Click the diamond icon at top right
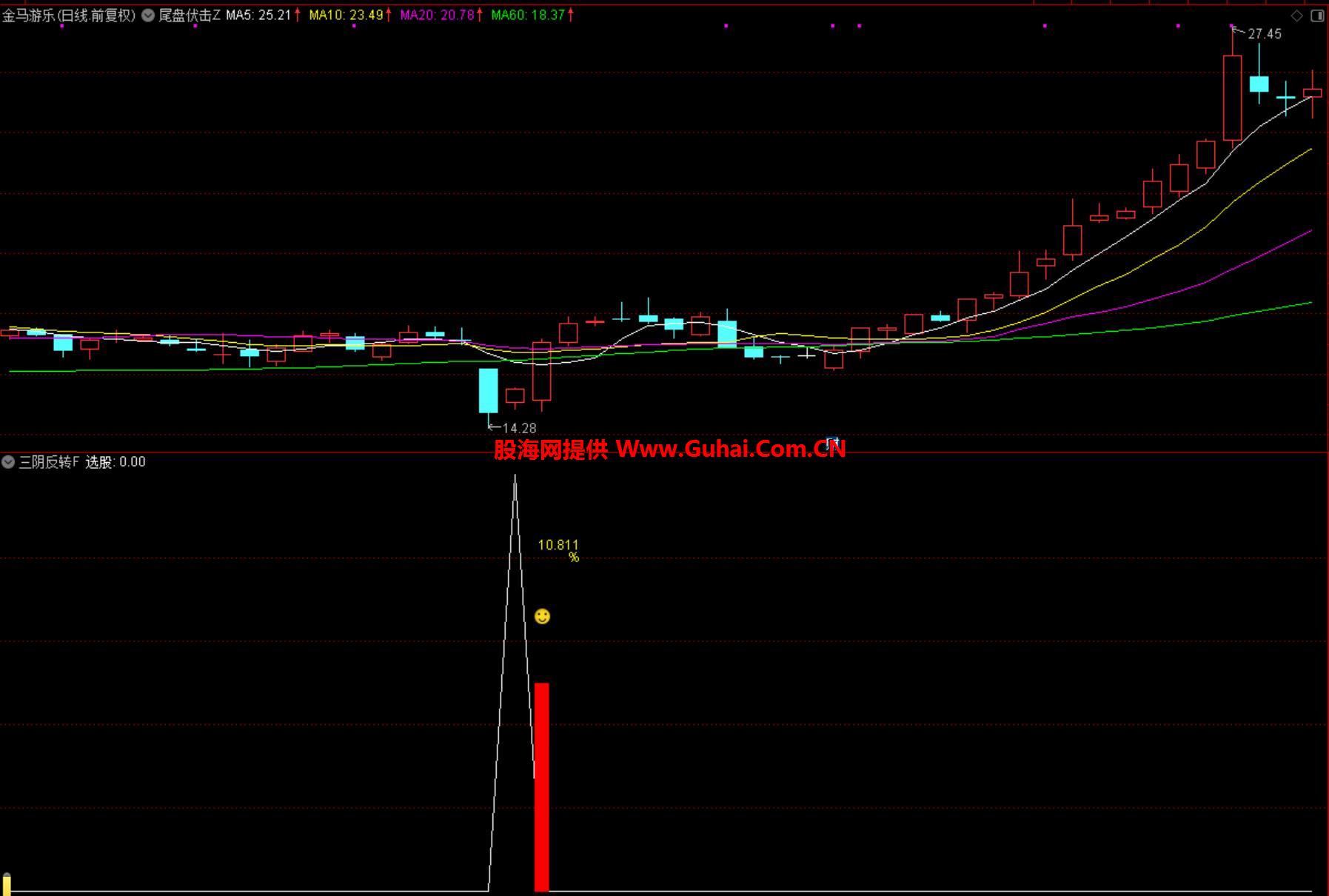This screenshot has height=896, width=1329. [x=1297, y=16]
